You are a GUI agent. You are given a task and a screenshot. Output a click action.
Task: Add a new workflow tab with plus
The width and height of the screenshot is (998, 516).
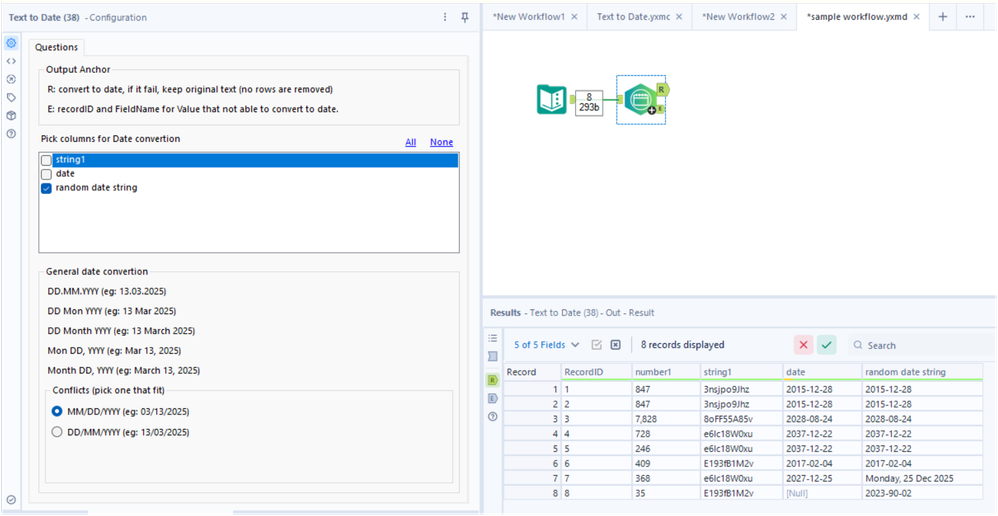pyautogui.click(x=943, y=17)
